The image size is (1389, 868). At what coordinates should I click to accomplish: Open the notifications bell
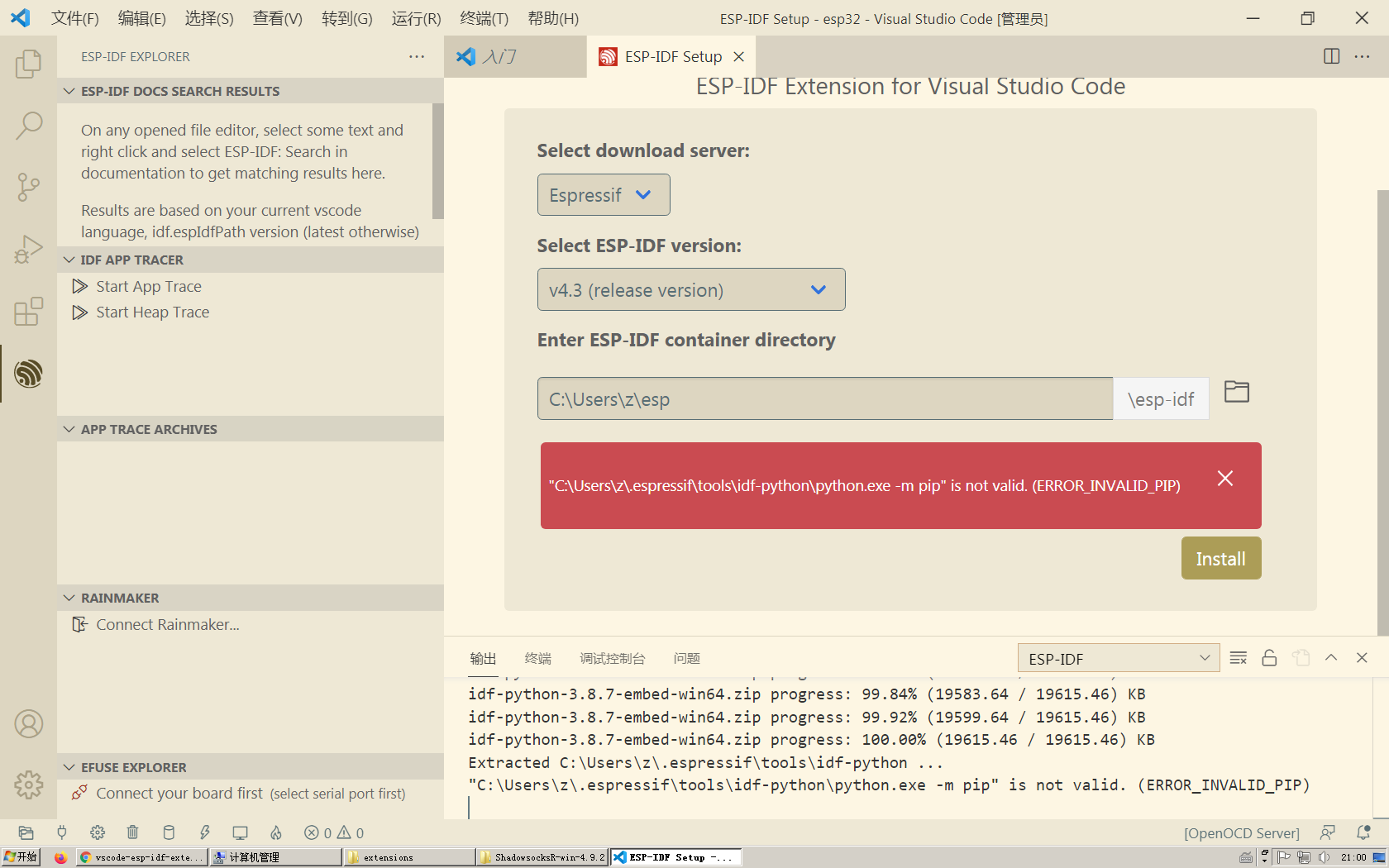(x=1363, y=832)
